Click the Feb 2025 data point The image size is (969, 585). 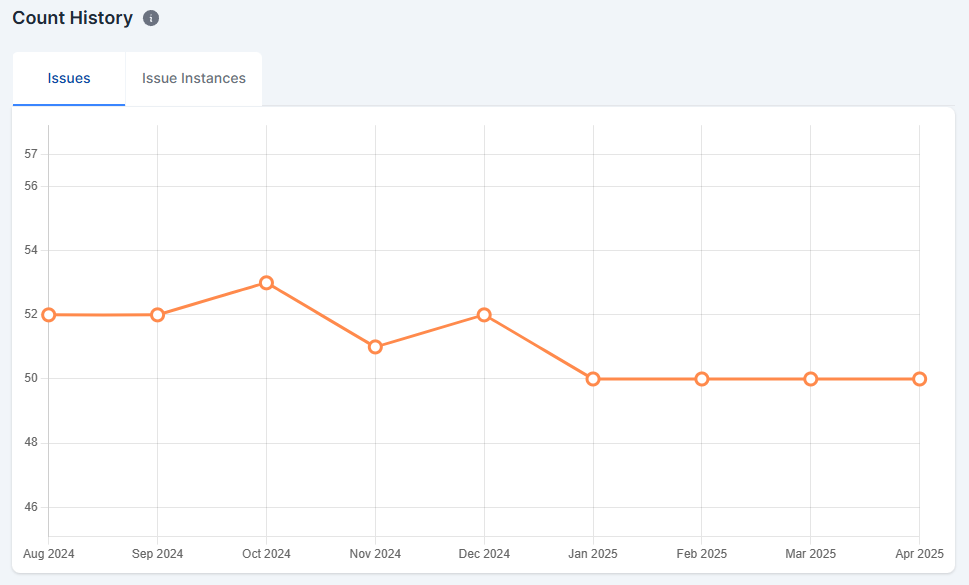coord(702,379)
